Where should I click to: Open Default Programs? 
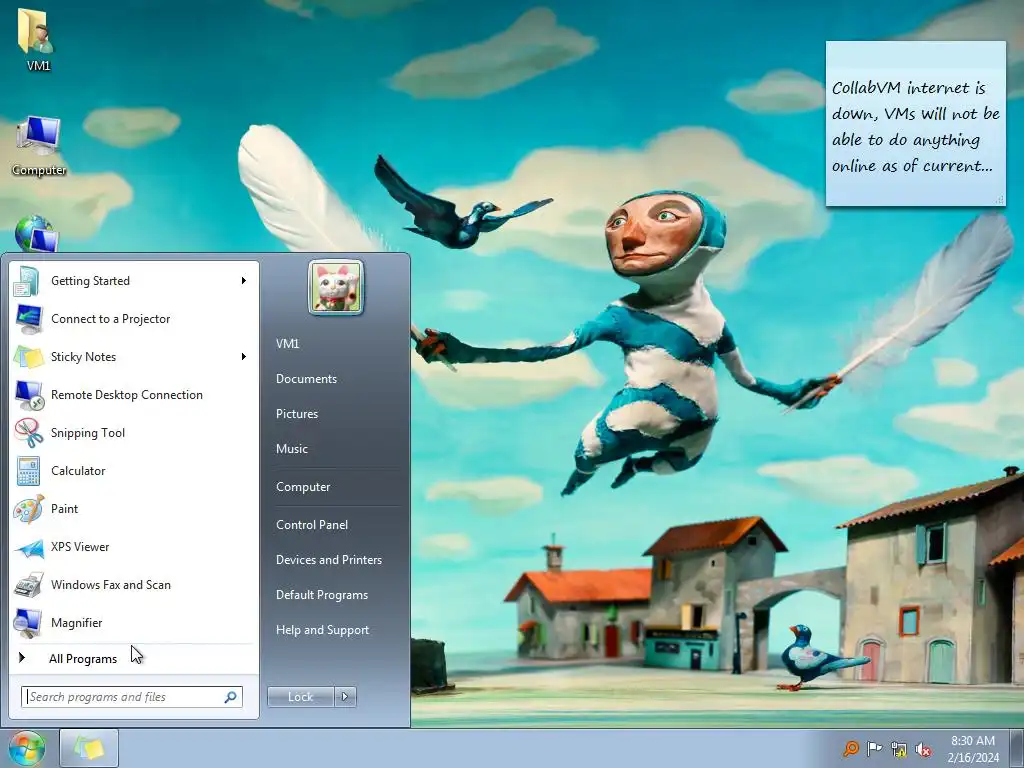click(322, 595)
